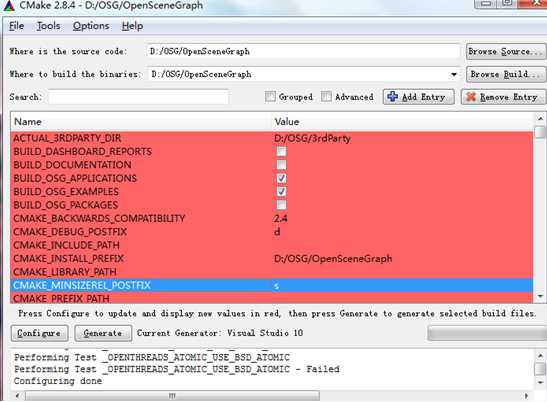This screenshot has height=402, width=547.
Task: Open the File menu
Action: [x=16, y=26]
